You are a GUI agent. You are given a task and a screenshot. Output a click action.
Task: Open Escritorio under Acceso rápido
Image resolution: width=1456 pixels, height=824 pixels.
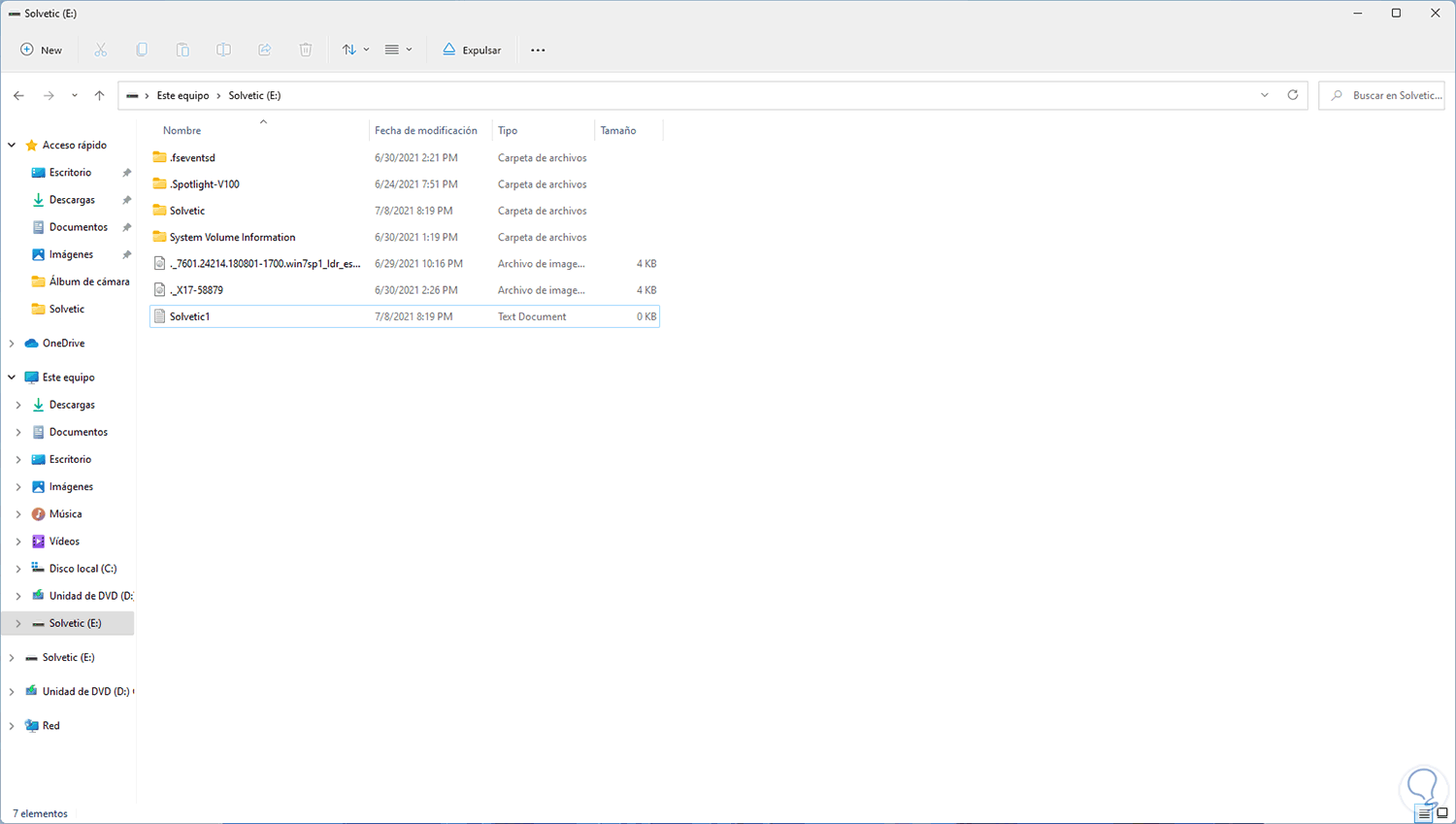pyautogui.click(x=70, y=172)
